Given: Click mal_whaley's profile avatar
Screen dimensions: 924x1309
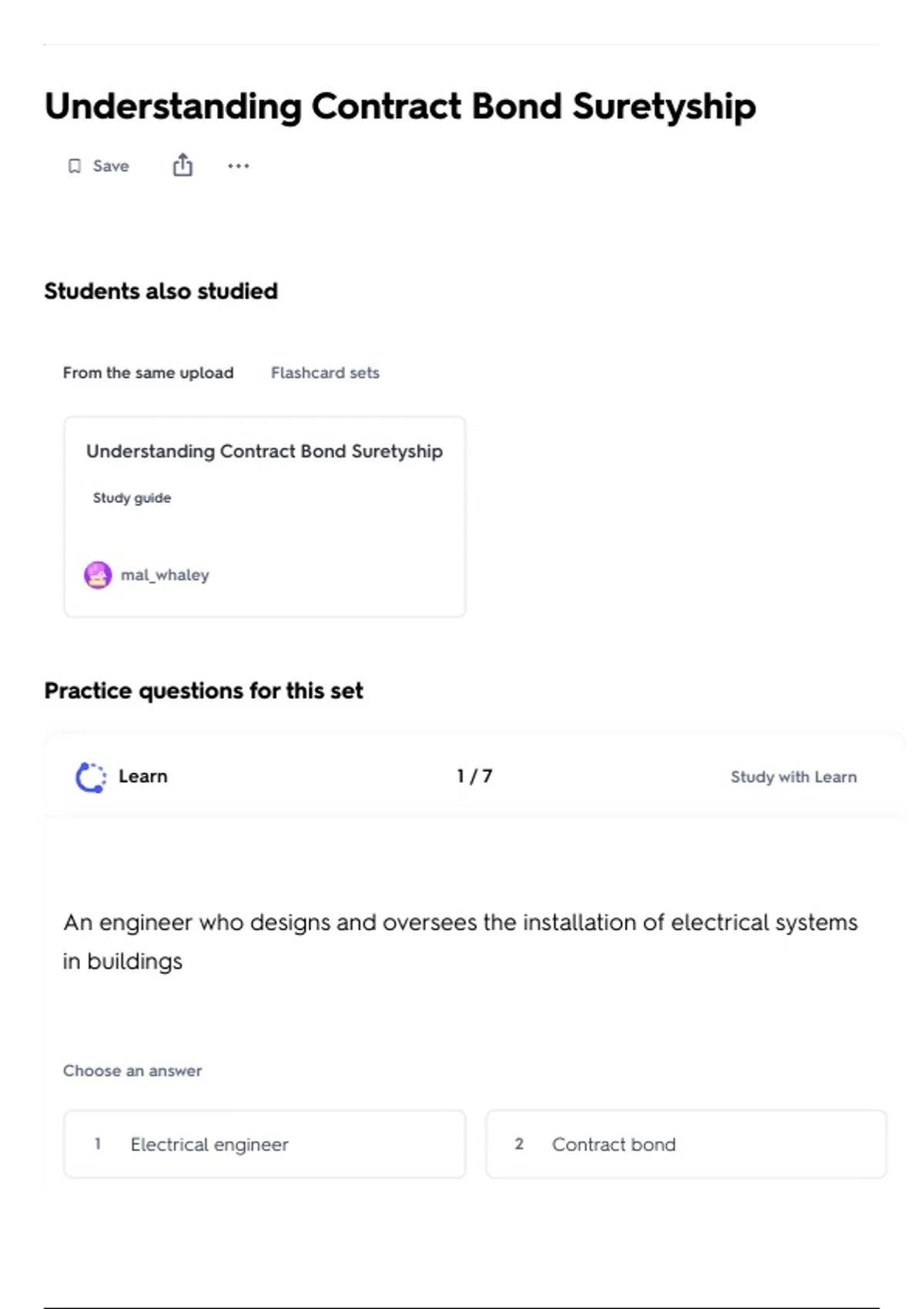Looking at the screenshot, I should tap(98, 575).
